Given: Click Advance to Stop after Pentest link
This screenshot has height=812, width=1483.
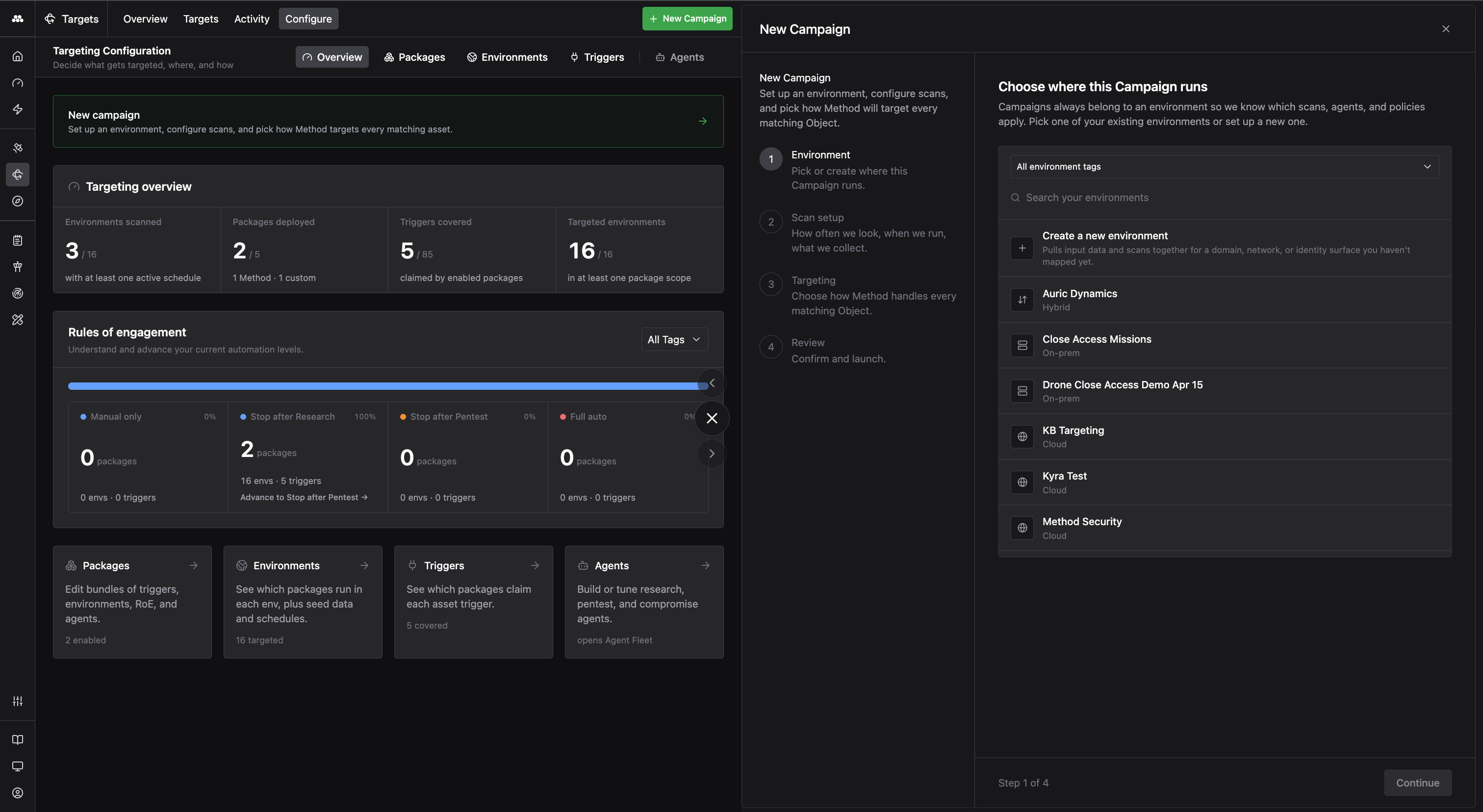Looking at the screenshot, I should pyautogui.click(x=304, y=497).
